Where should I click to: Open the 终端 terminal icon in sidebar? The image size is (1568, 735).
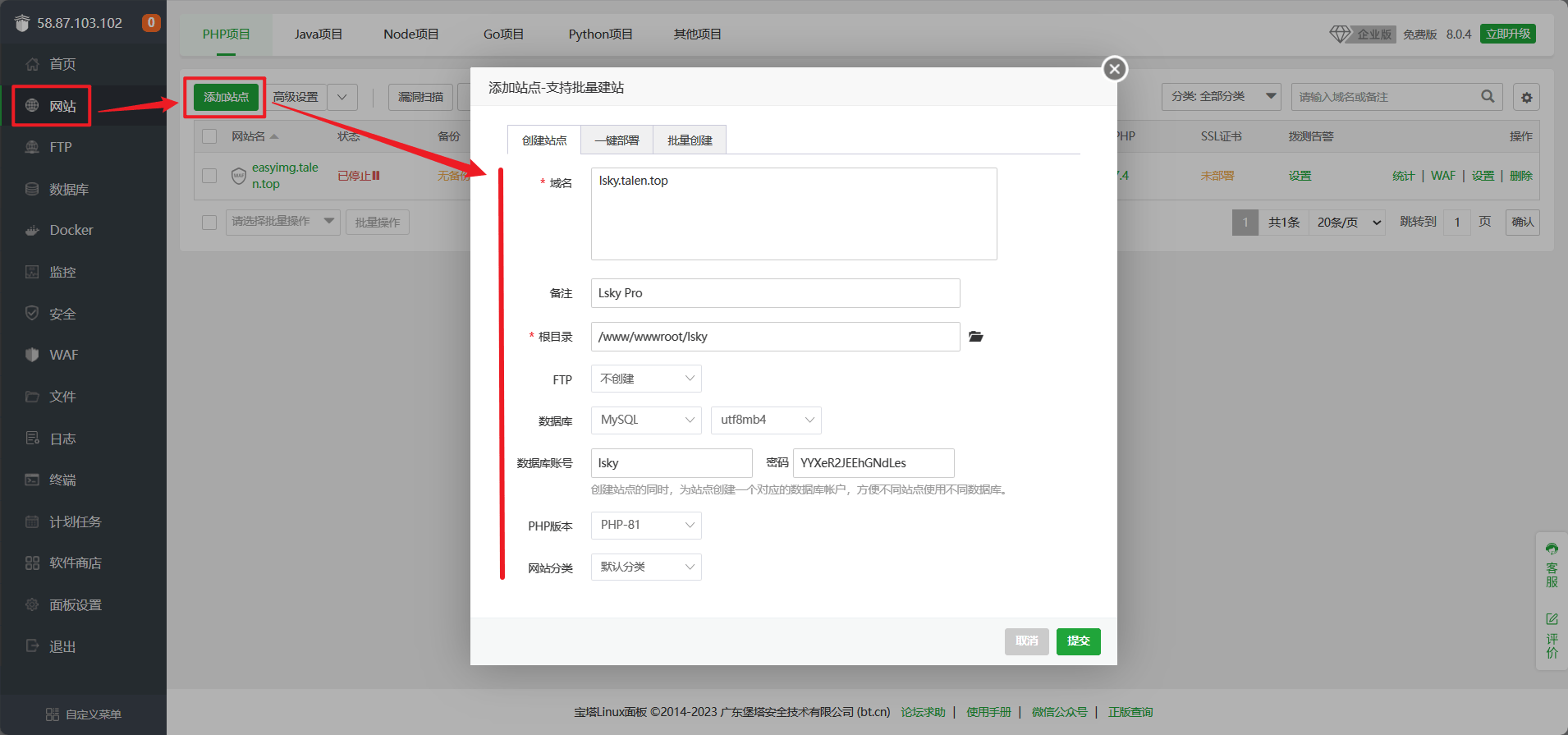point(32,480)
